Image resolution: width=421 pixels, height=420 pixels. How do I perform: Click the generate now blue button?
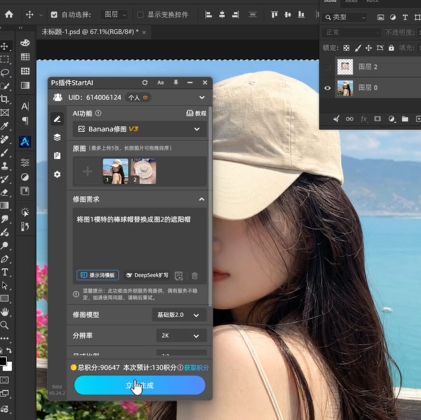(140, 385)
